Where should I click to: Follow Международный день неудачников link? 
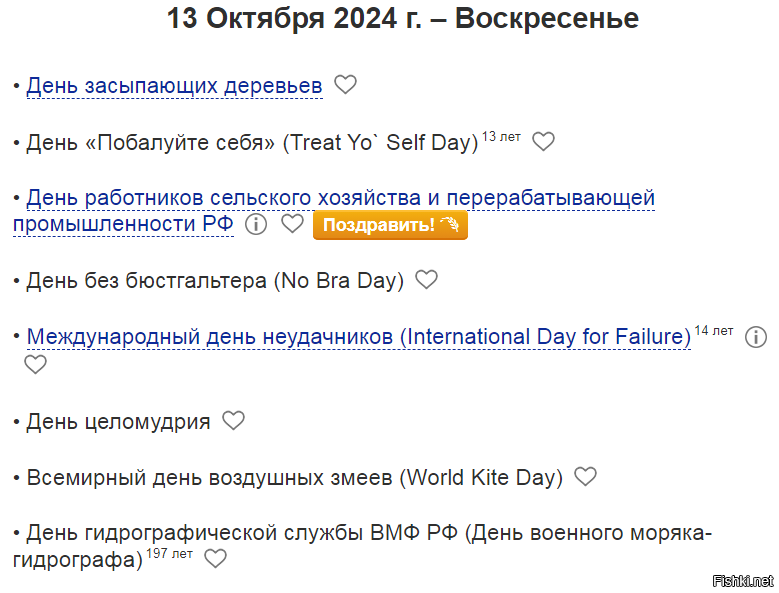click(x=359, y=337)
